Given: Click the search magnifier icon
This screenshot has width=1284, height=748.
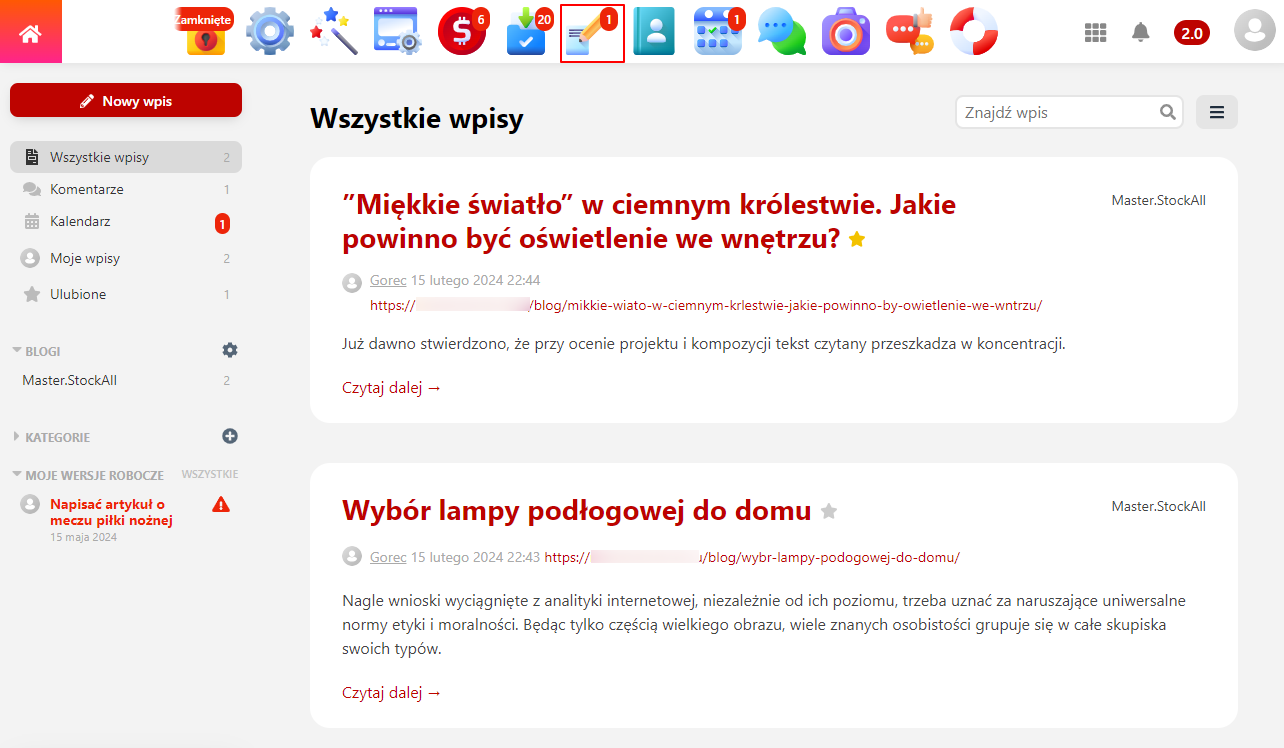Looking at the screenshot, I should click(x=1168, y=112).
